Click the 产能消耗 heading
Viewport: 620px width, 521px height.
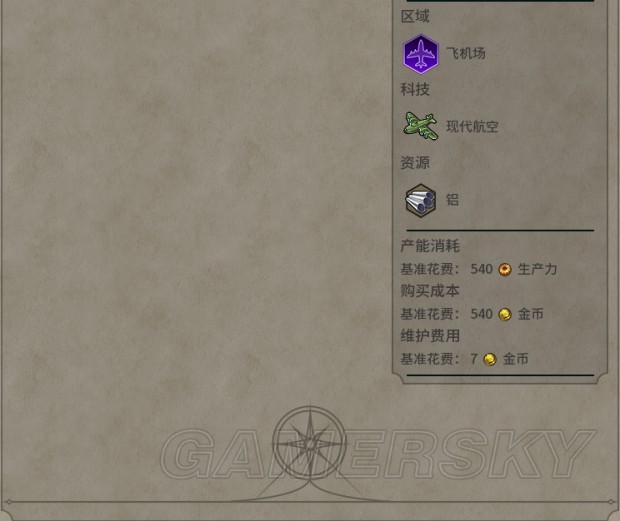tap(430, 246)
